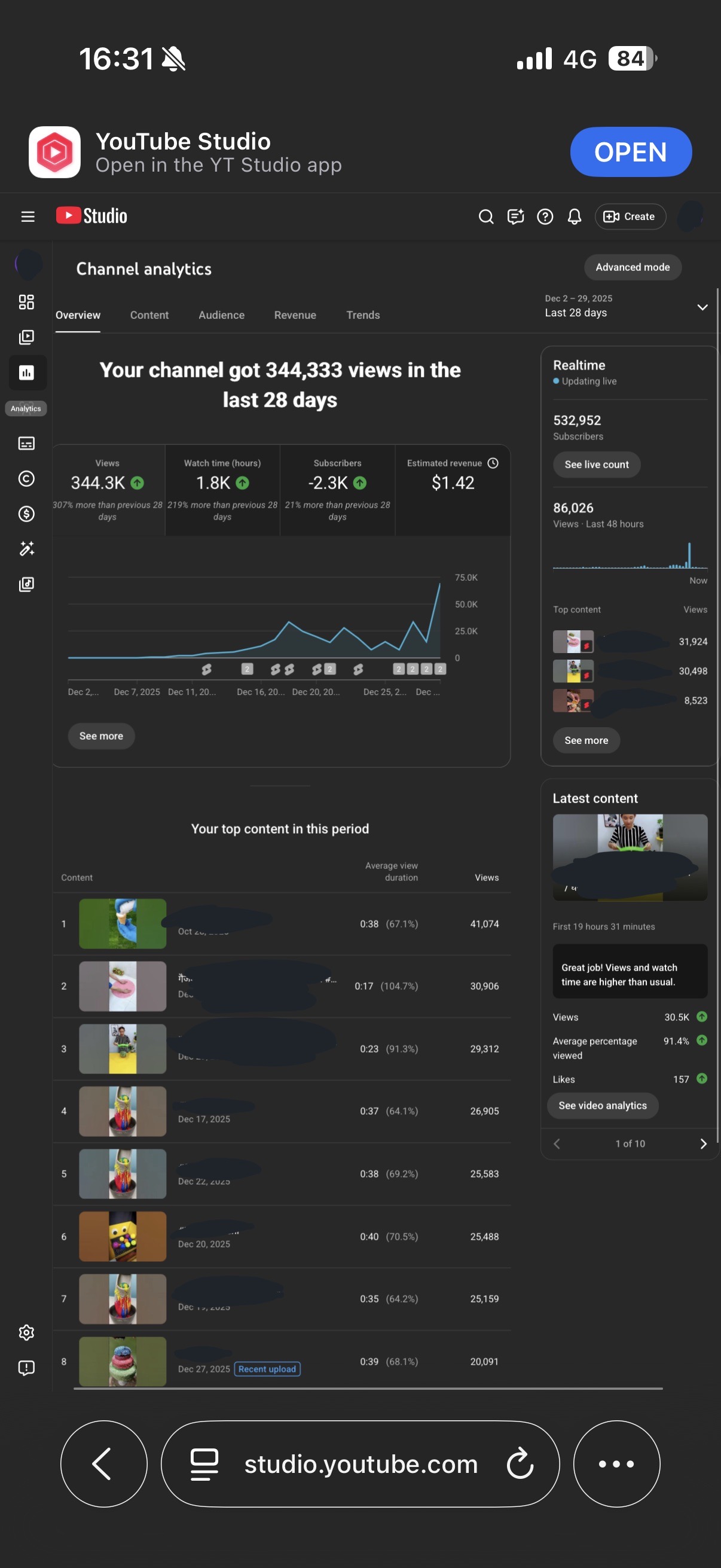Select the Watch time (hours) metric card
The width and height of the screenshot is (721, 1568).
(x=222, y=489)
